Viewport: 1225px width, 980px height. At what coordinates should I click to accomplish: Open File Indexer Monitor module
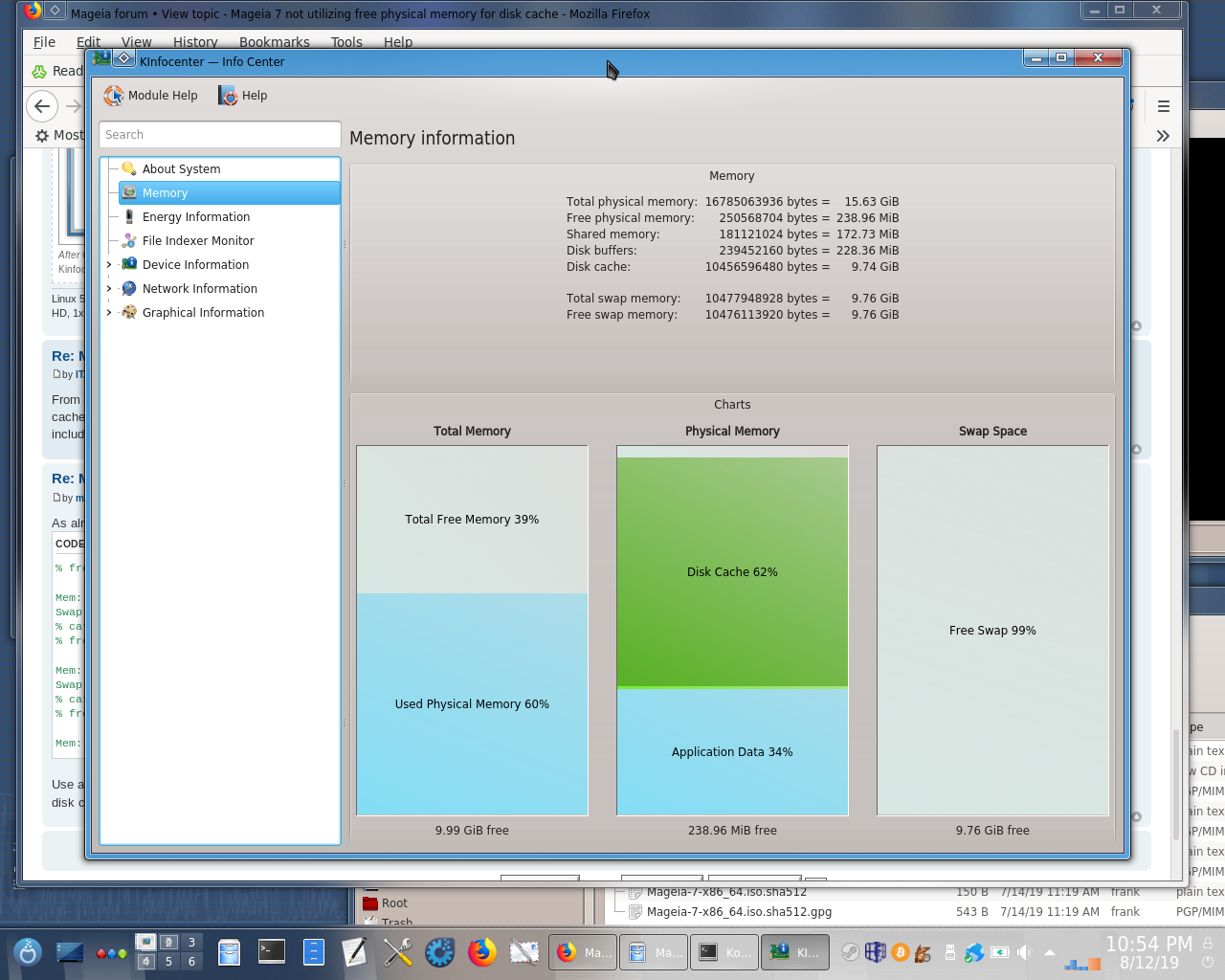[198, 241]
